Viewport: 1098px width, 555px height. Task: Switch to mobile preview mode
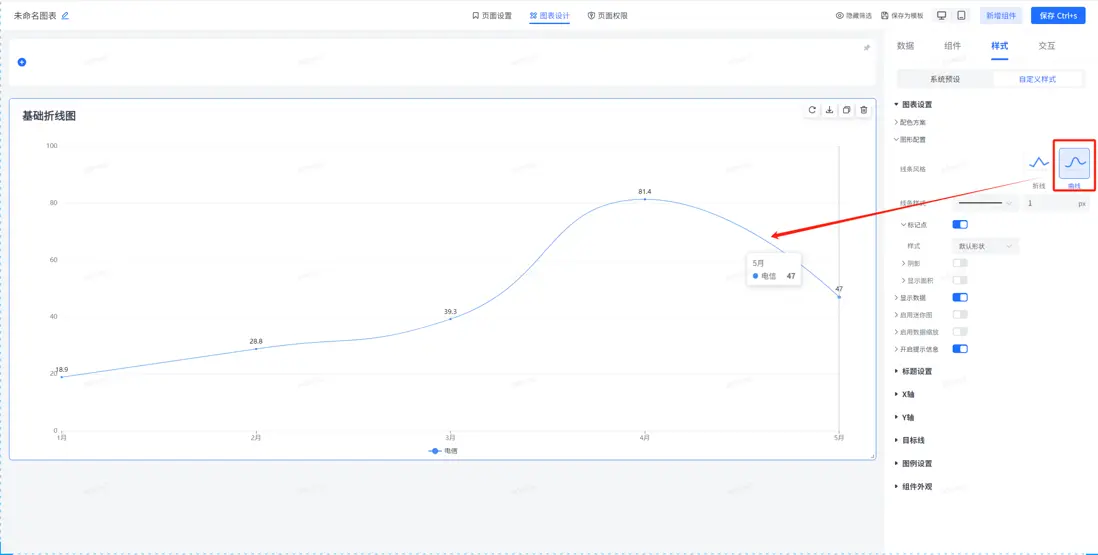pyautogui.click(x=961, y=16)
